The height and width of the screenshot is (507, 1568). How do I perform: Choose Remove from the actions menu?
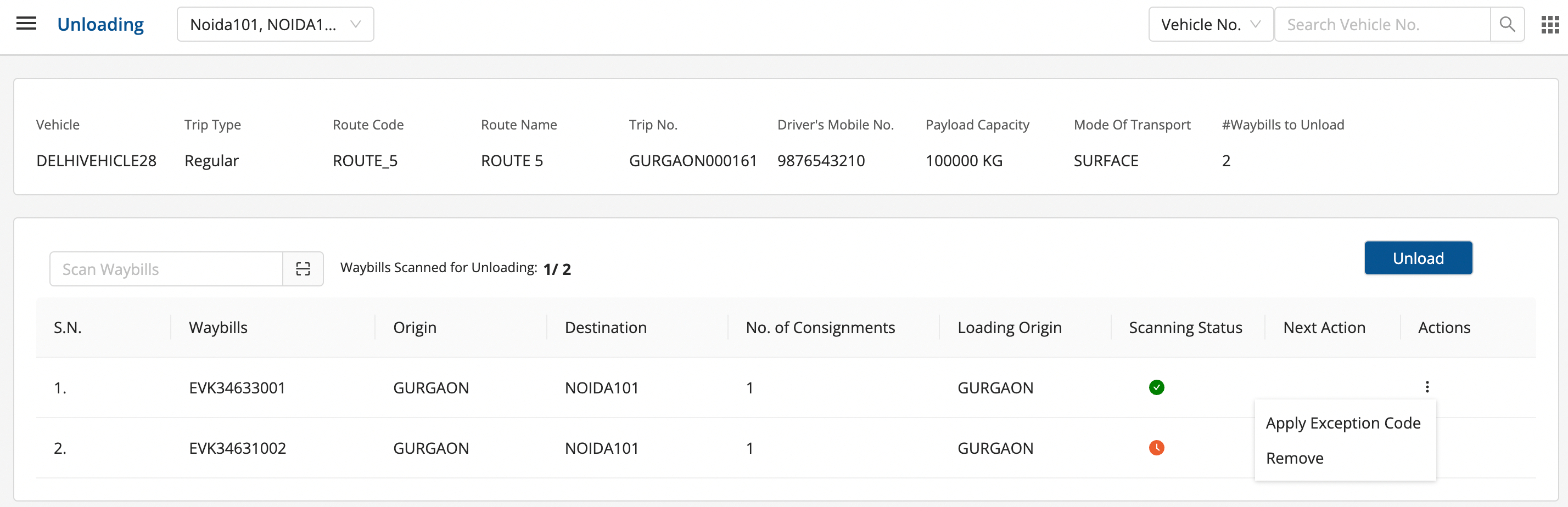pyautogui.click(x=1294, y=458)
